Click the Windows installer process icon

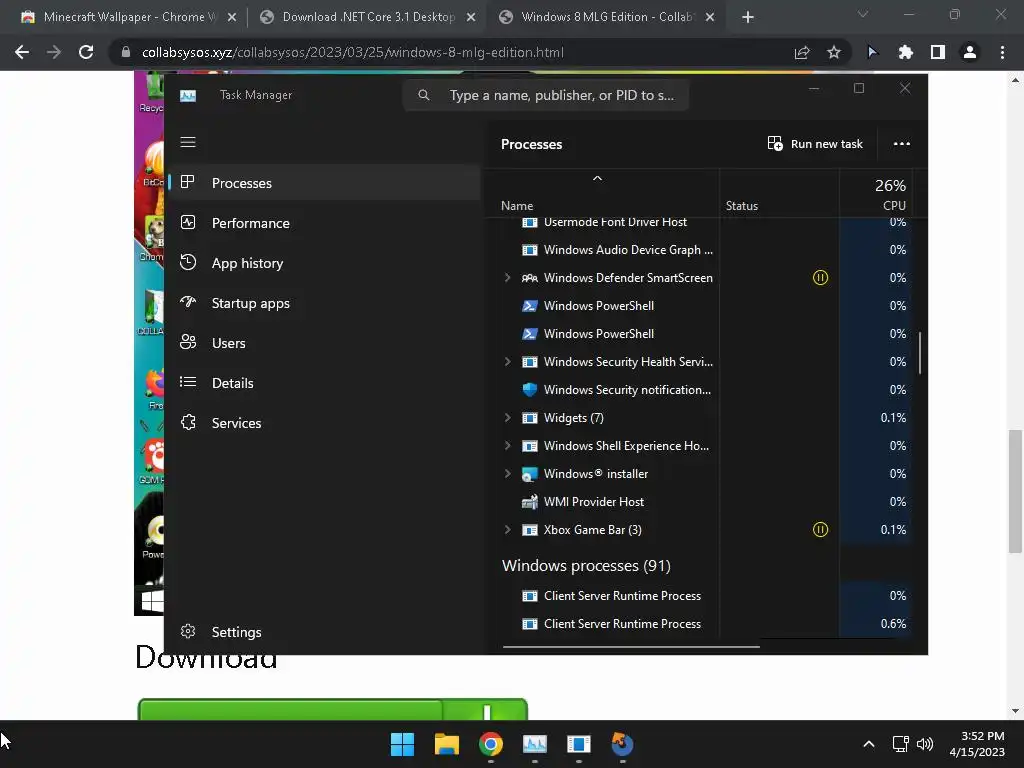point(530,474)
